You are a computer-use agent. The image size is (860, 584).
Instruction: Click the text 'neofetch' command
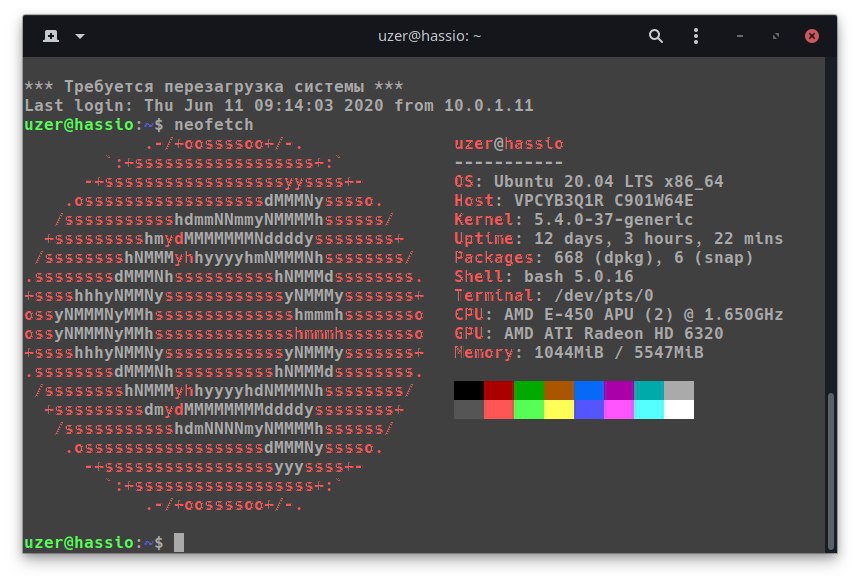(x=214, y=124)
